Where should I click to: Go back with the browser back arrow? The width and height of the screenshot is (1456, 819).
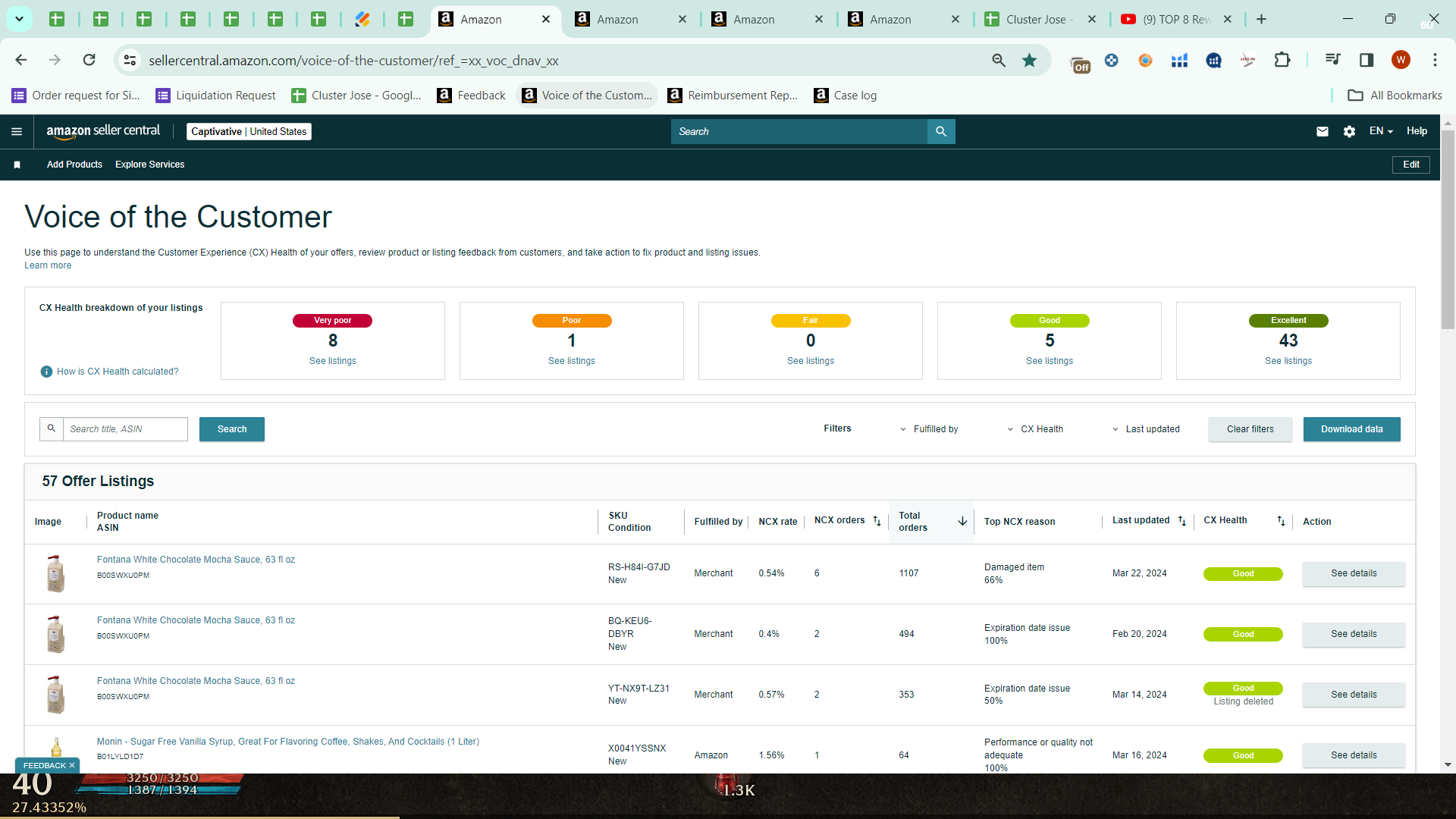pos(21,60)
